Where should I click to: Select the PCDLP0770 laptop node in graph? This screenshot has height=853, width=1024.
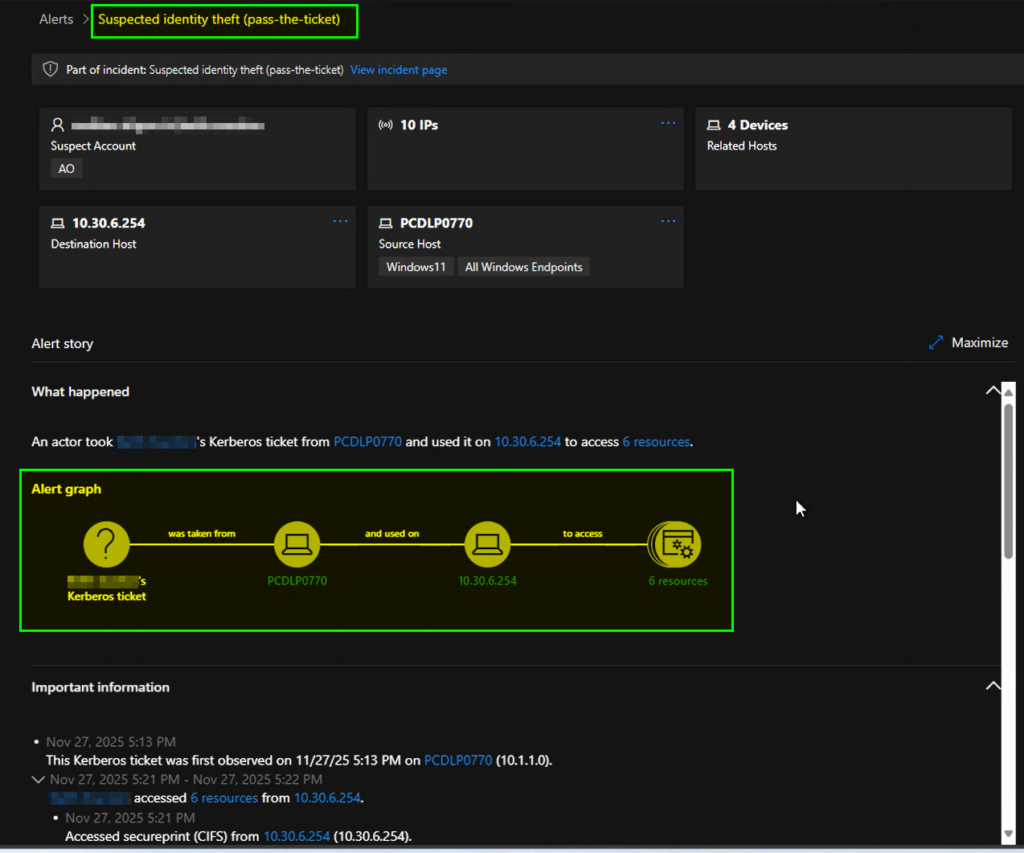pos(297,545)
